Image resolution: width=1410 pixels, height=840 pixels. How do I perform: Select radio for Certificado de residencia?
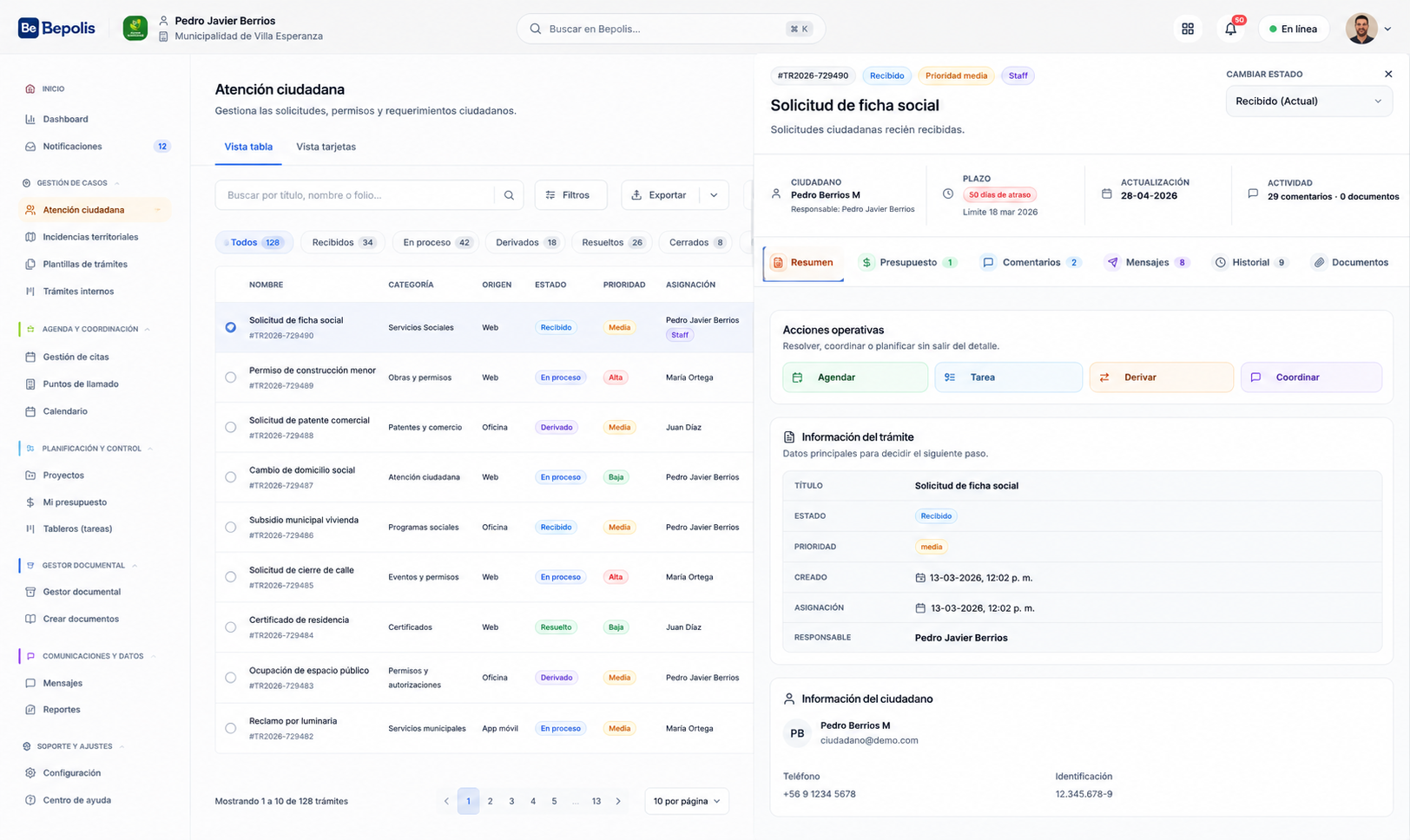coord(230,627)
